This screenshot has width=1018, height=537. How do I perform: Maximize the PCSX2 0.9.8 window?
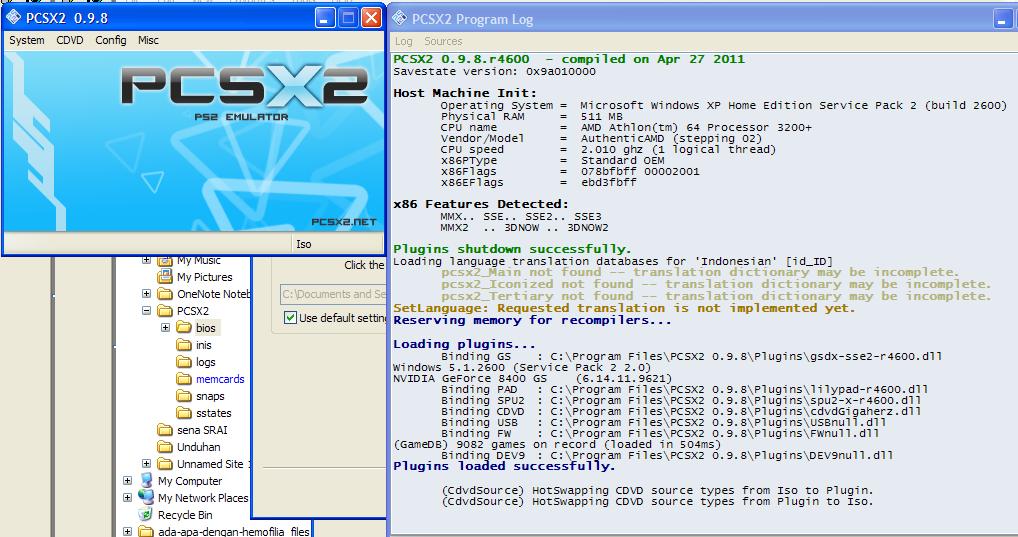click(349, 18)
